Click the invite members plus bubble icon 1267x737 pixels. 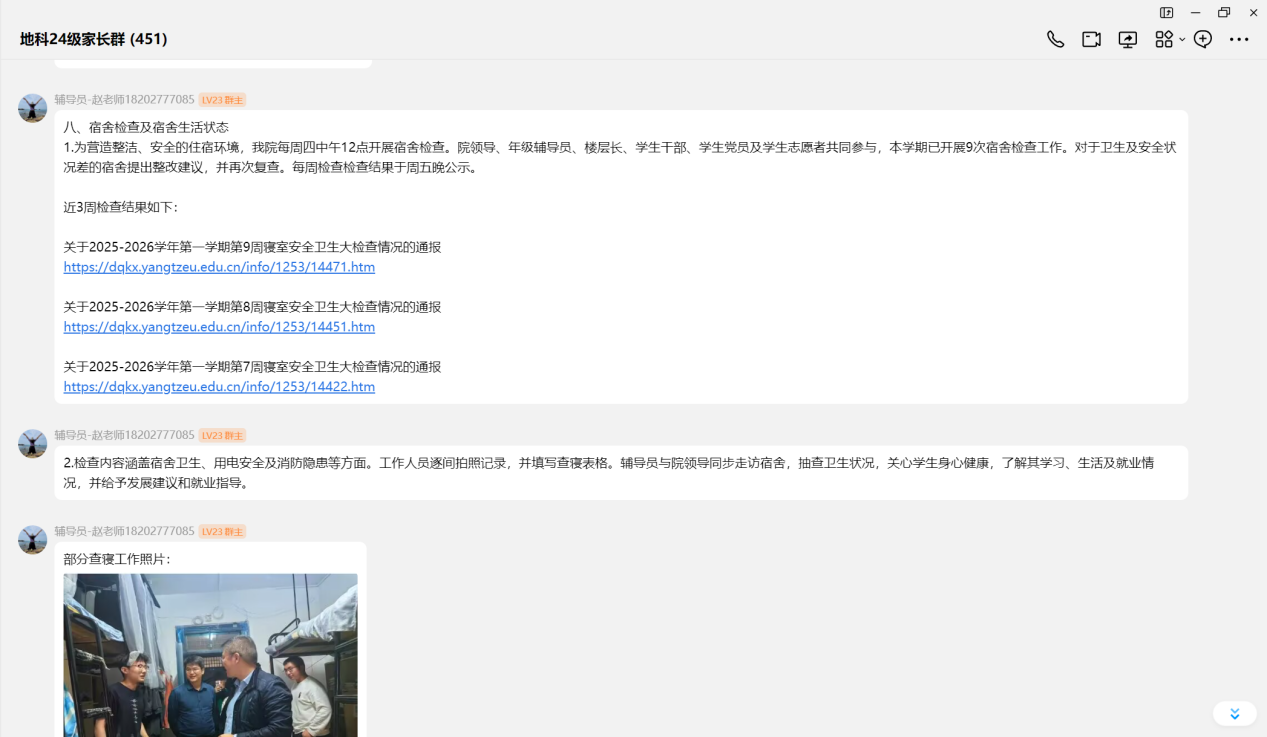click(x=1203, y=39)
